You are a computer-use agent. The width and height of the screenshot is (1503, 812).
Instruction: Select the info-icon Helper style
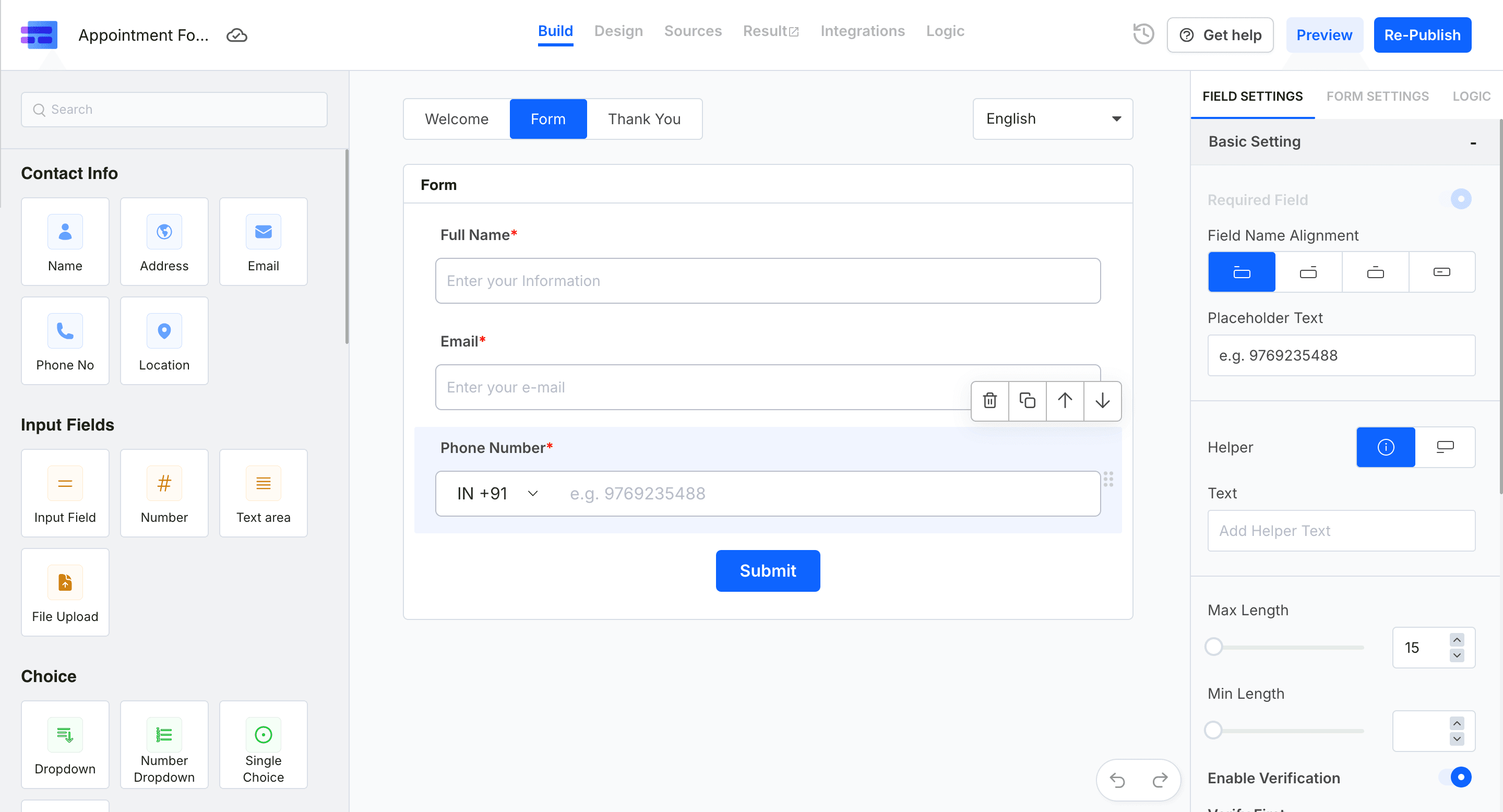1386,447
